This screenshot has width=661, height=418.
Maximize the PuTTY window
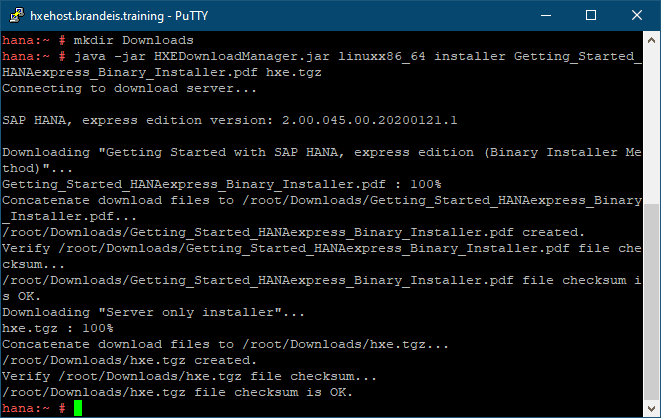(x=591, y=16)
